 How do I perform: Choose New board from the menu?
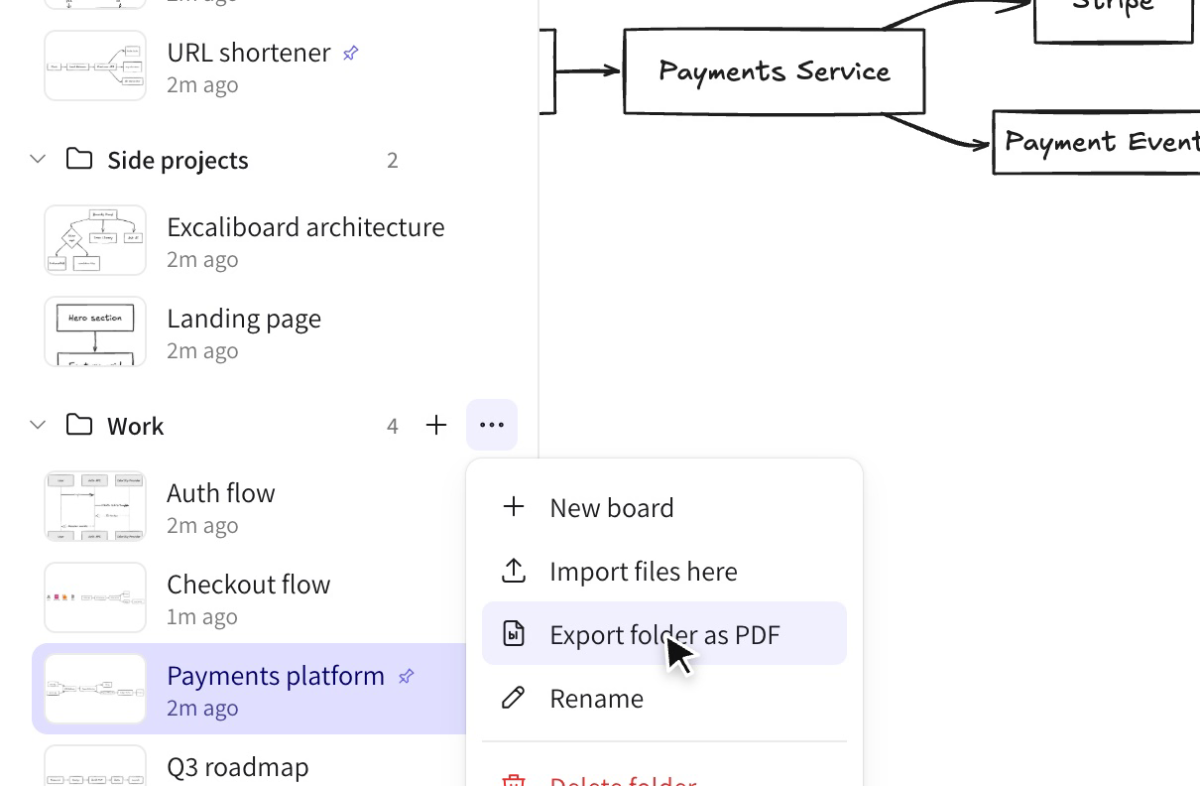(664, 507)
